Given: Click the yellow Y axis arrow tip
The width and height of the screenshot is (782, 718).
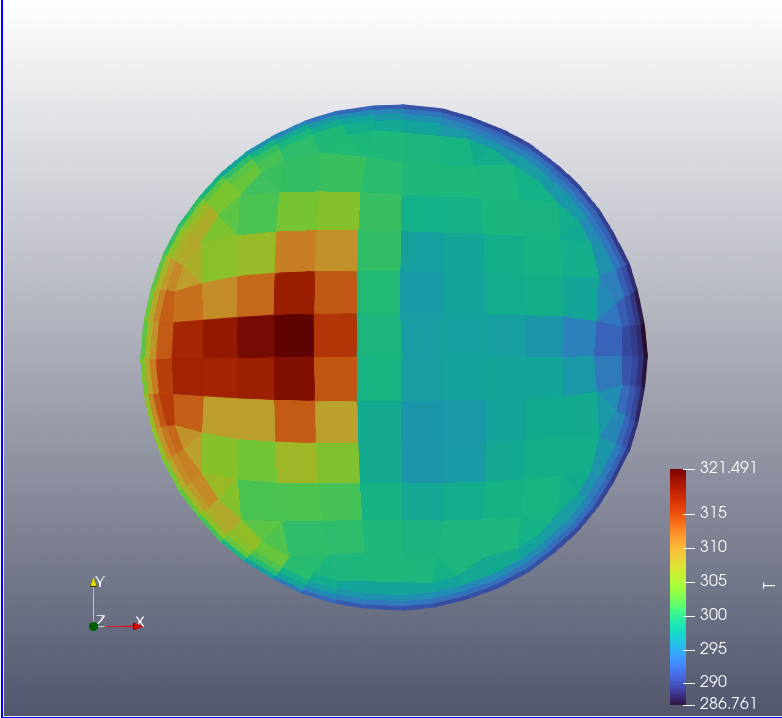Looking at the screenshot, I should pyautogui.click(x=94, y=582).
